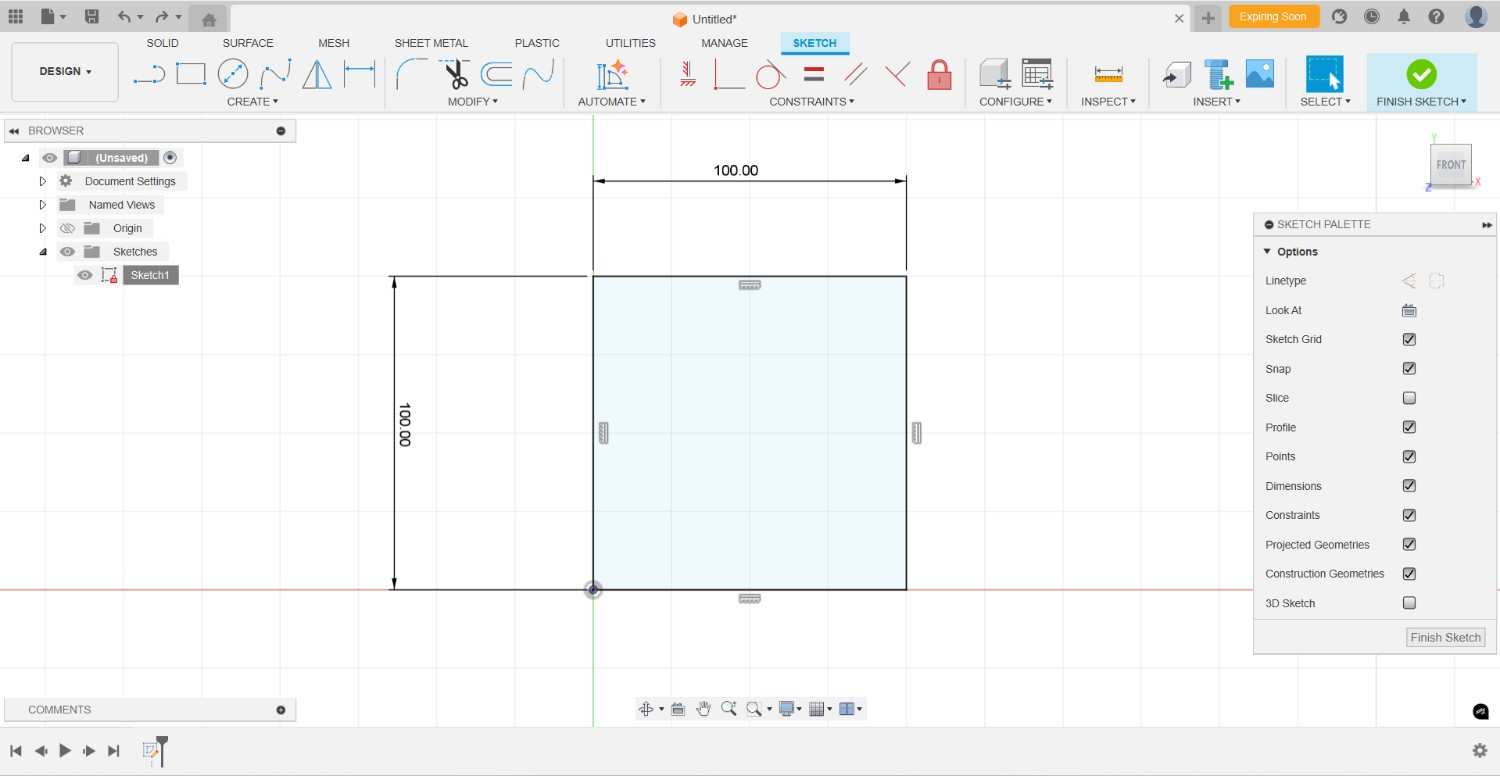Click the Expiring Soon button
Screen dimensions: 1500x776
click(1273, 17)
